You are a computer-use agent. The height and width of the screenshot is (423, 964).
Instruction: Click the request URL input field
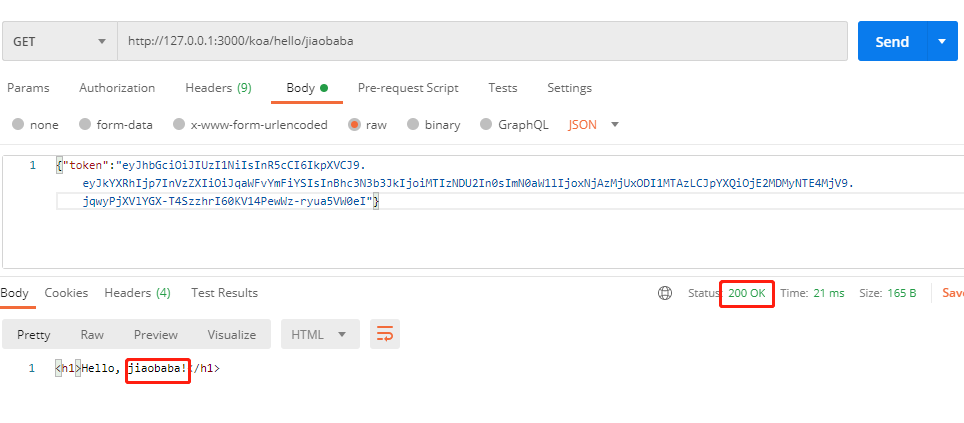pos(480,42)
